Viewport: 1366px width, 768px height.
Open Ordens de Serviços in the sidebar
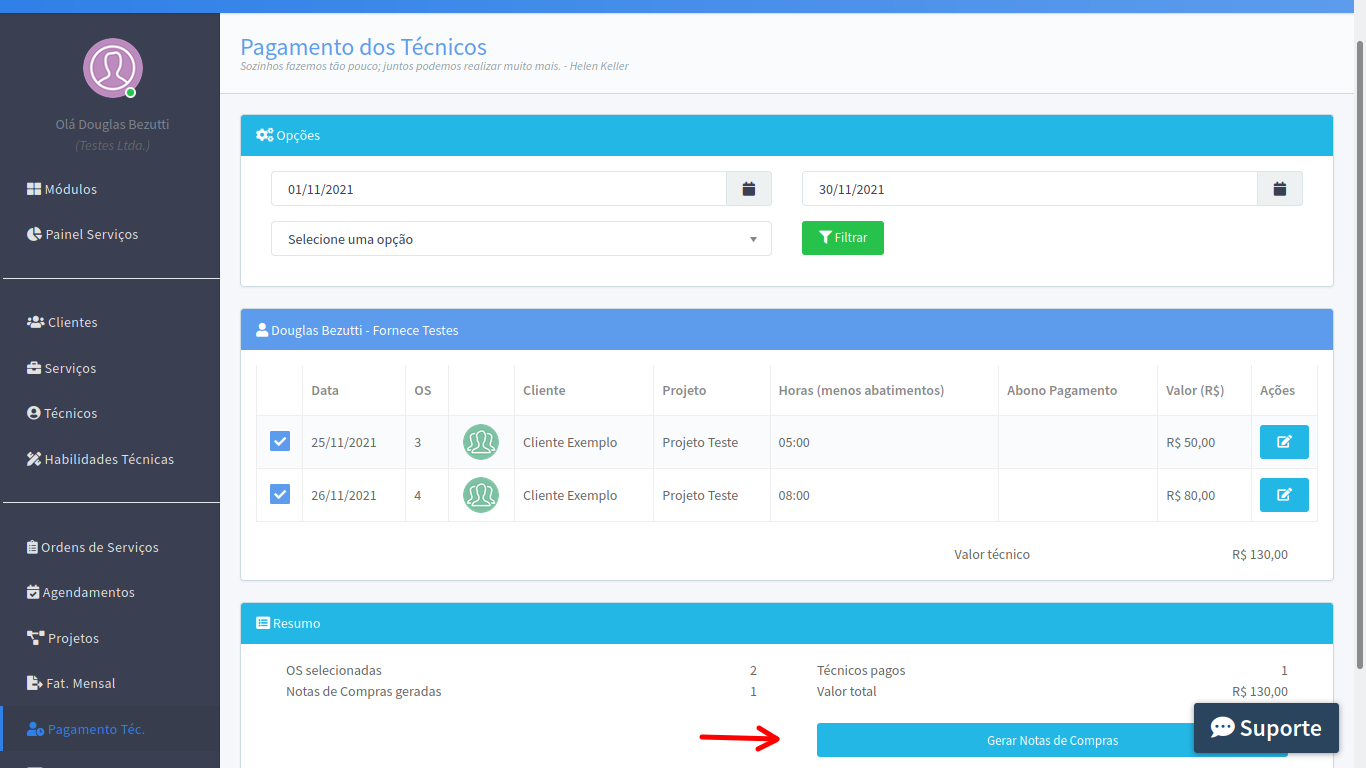tap(92, 547)
